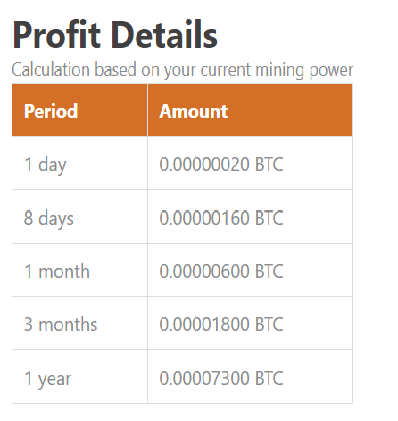Select the 3 months row label
The height and width of the screenshot is (421, 398).
(x=60, y=324)
